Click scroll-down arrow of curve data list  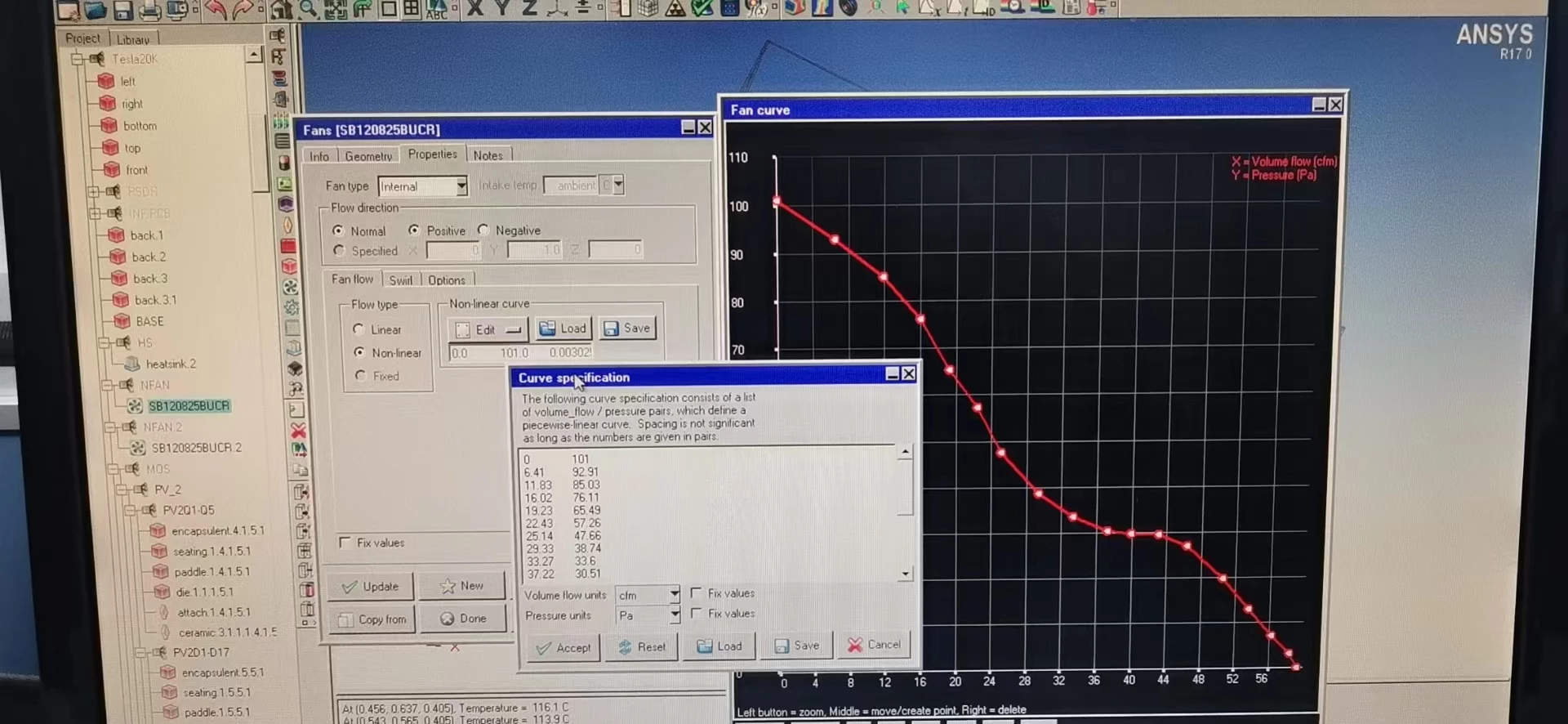(905, 574)
